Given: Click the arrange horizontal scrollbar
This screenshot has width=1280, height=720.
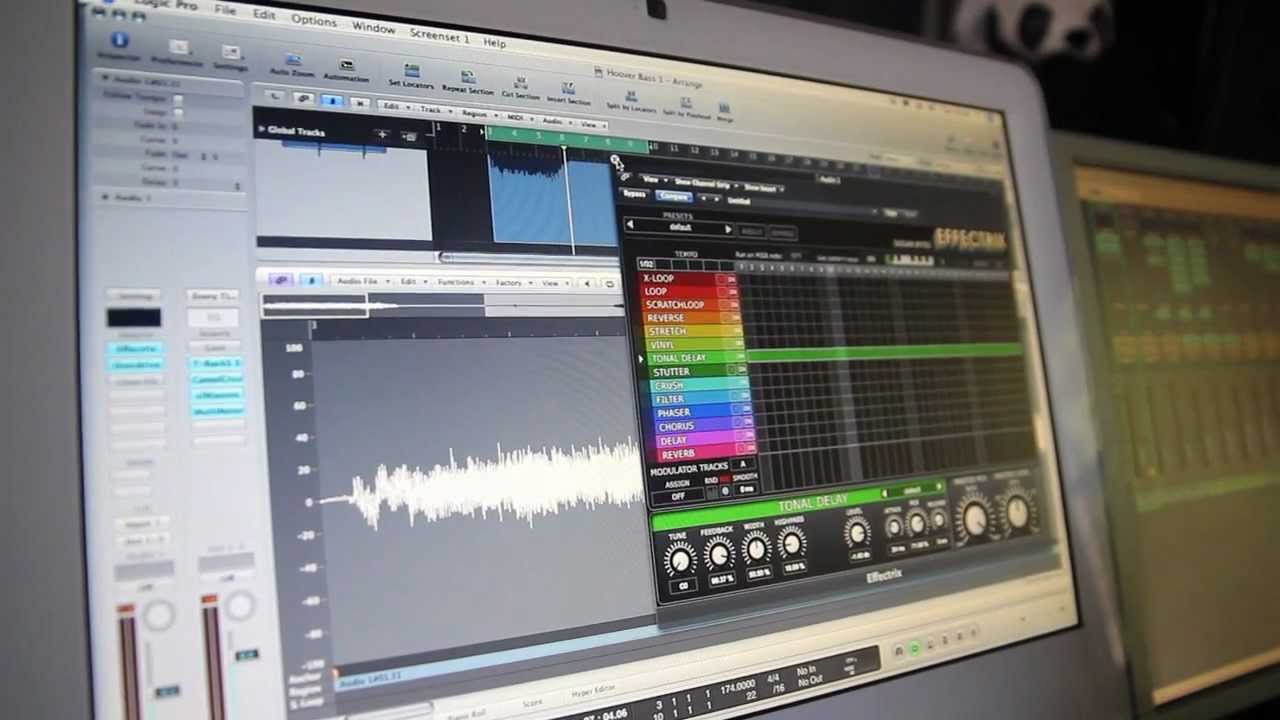Looking at the screenshot, I should click(x=530, y=257).
